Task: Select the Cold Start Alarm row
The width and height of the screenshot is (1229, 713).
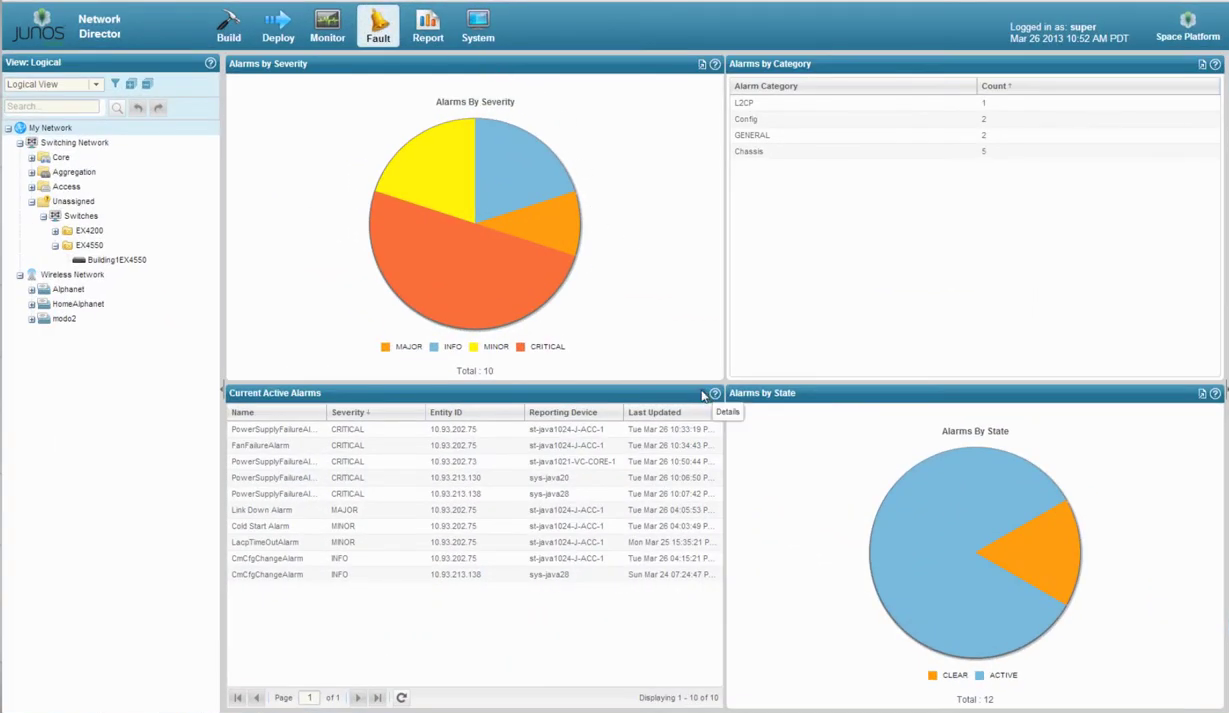Action: (x=472, y=526)
